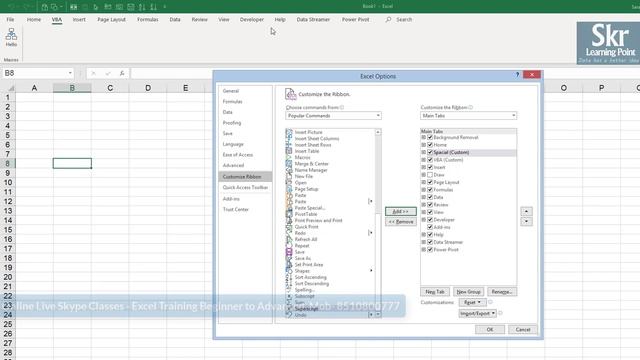This screenshot has height=360, width=640.
Task: Select Name Manager command
Action: tap(311, 170)
